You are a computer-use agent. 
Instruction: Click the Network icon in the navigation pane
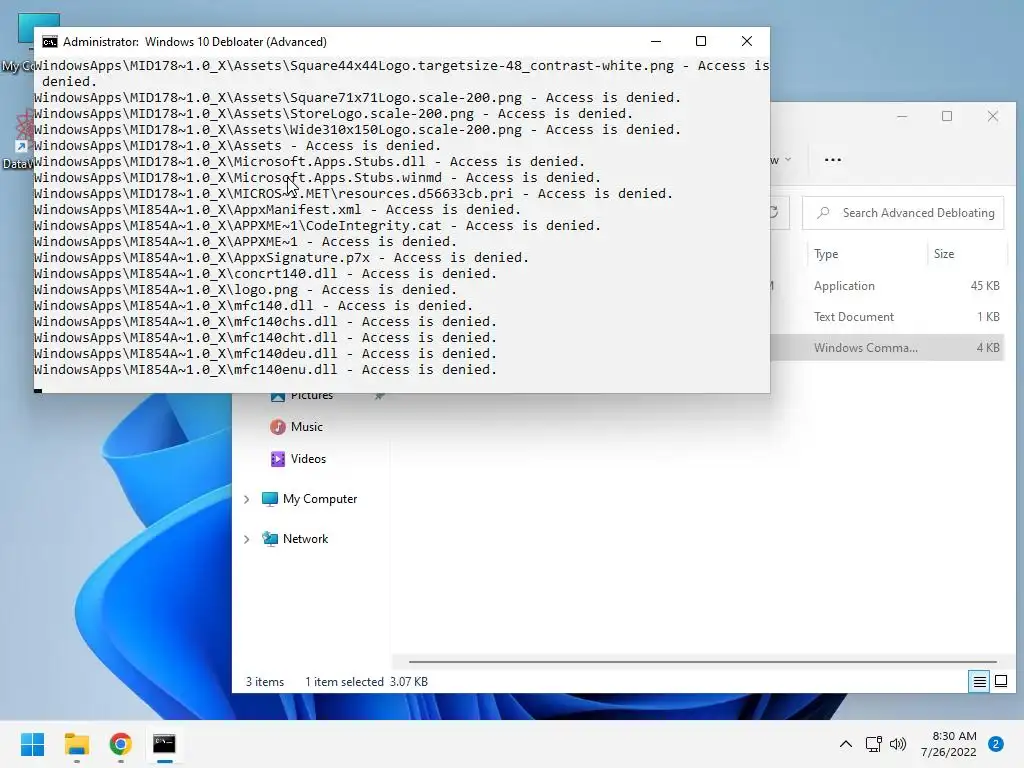click(269, 539)
